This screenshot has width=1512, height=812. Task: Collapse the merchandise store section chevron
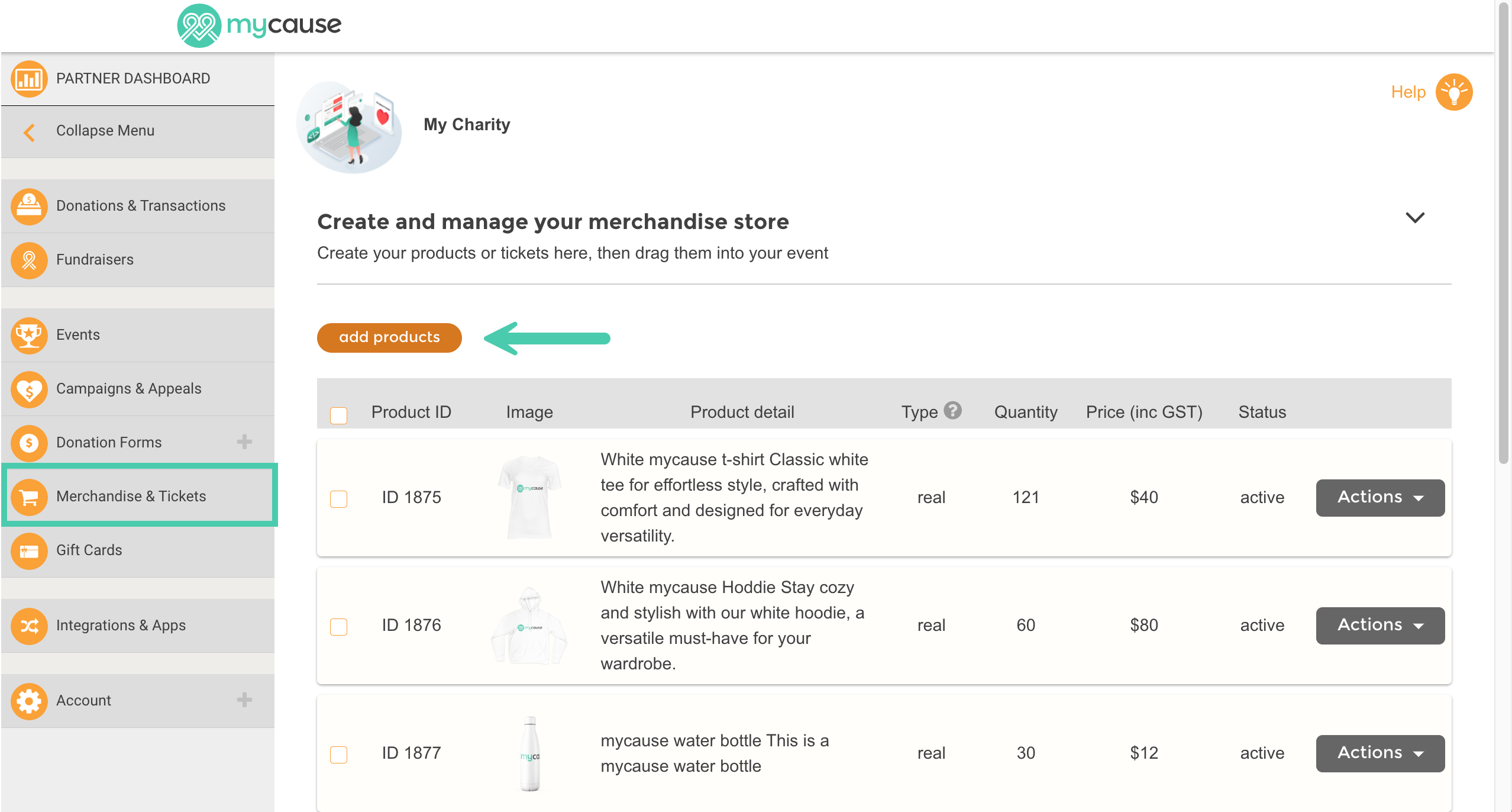pyautogui.click(x=1414, y=217)
